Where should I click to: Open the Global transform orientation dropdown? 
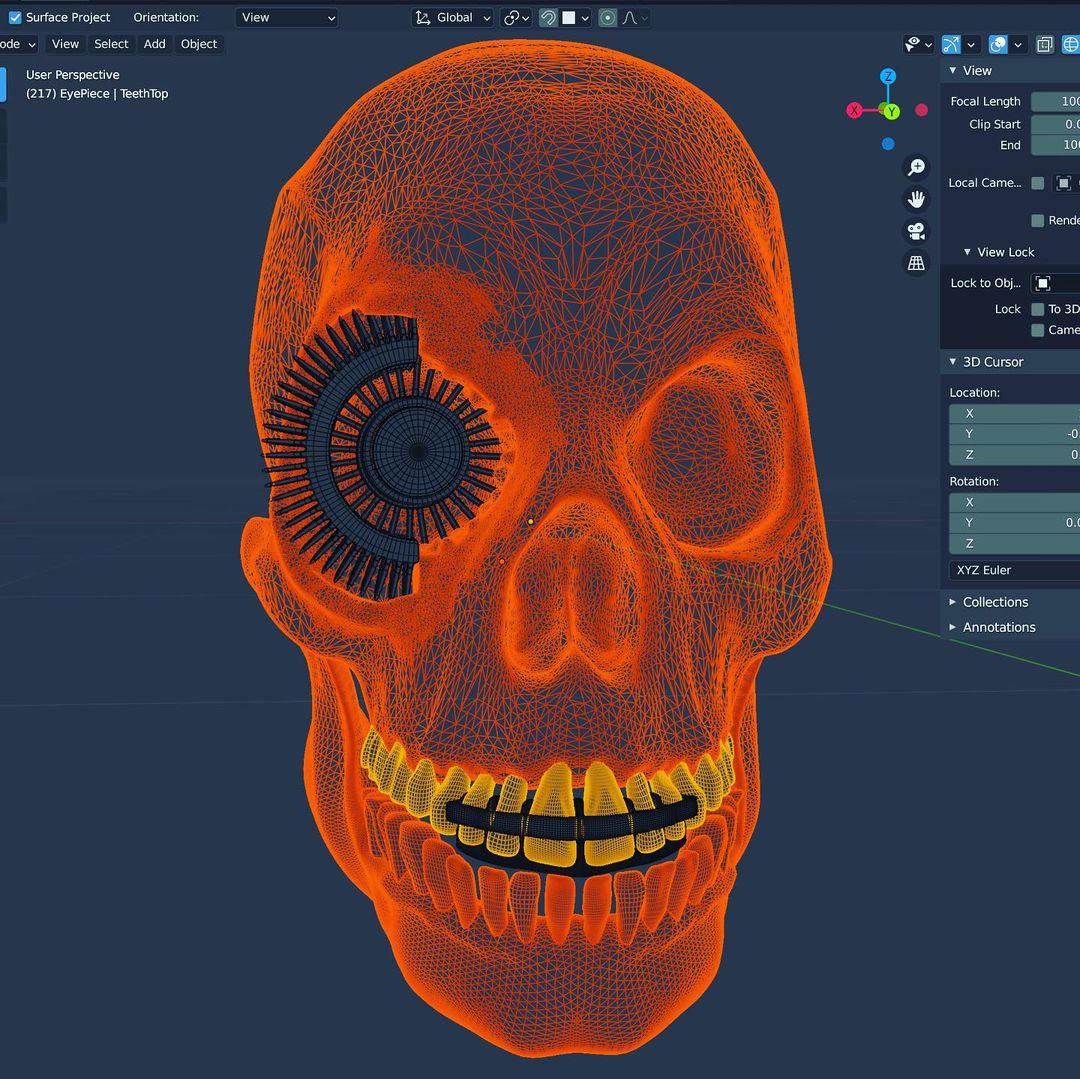(453, 18)
